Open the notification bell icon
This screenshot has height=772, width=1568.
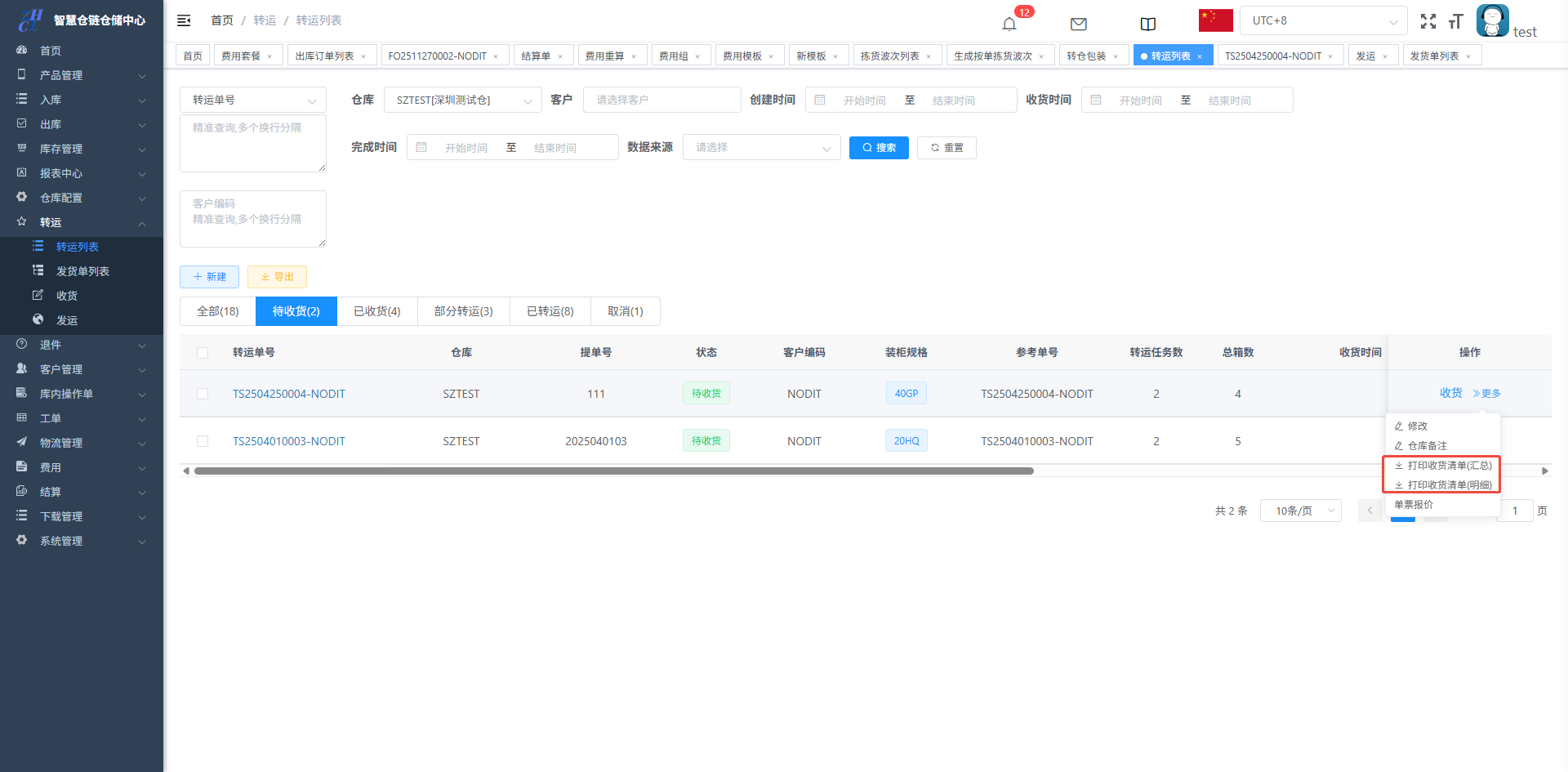click(x=1009, y=24)
